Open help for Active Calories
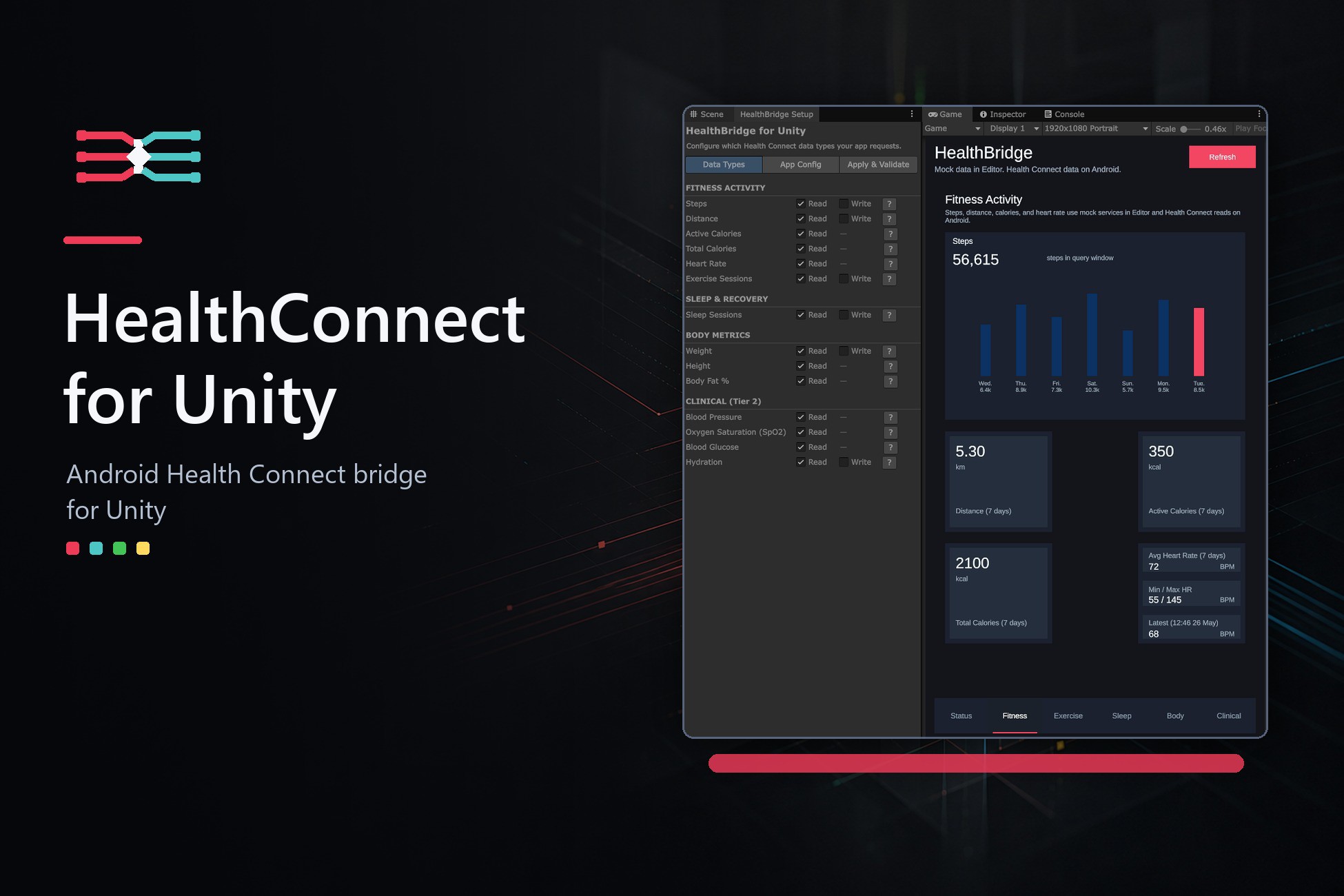Viewport: 1344px width, 896px height. (890, 234)
